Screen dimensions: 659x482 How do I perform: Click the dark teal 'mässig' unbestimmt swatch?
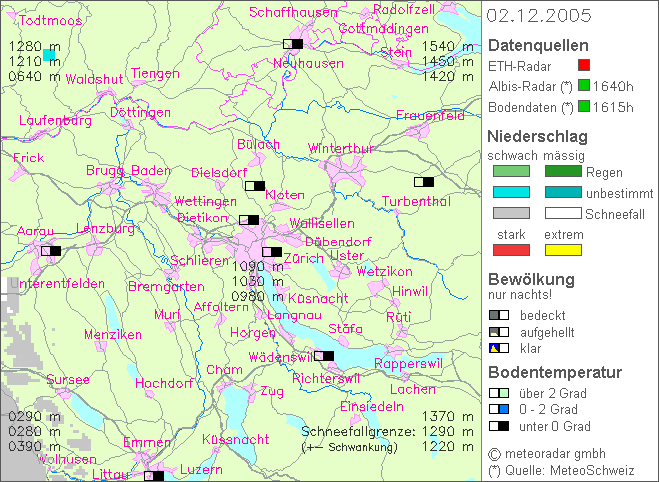tap(563, 192)
